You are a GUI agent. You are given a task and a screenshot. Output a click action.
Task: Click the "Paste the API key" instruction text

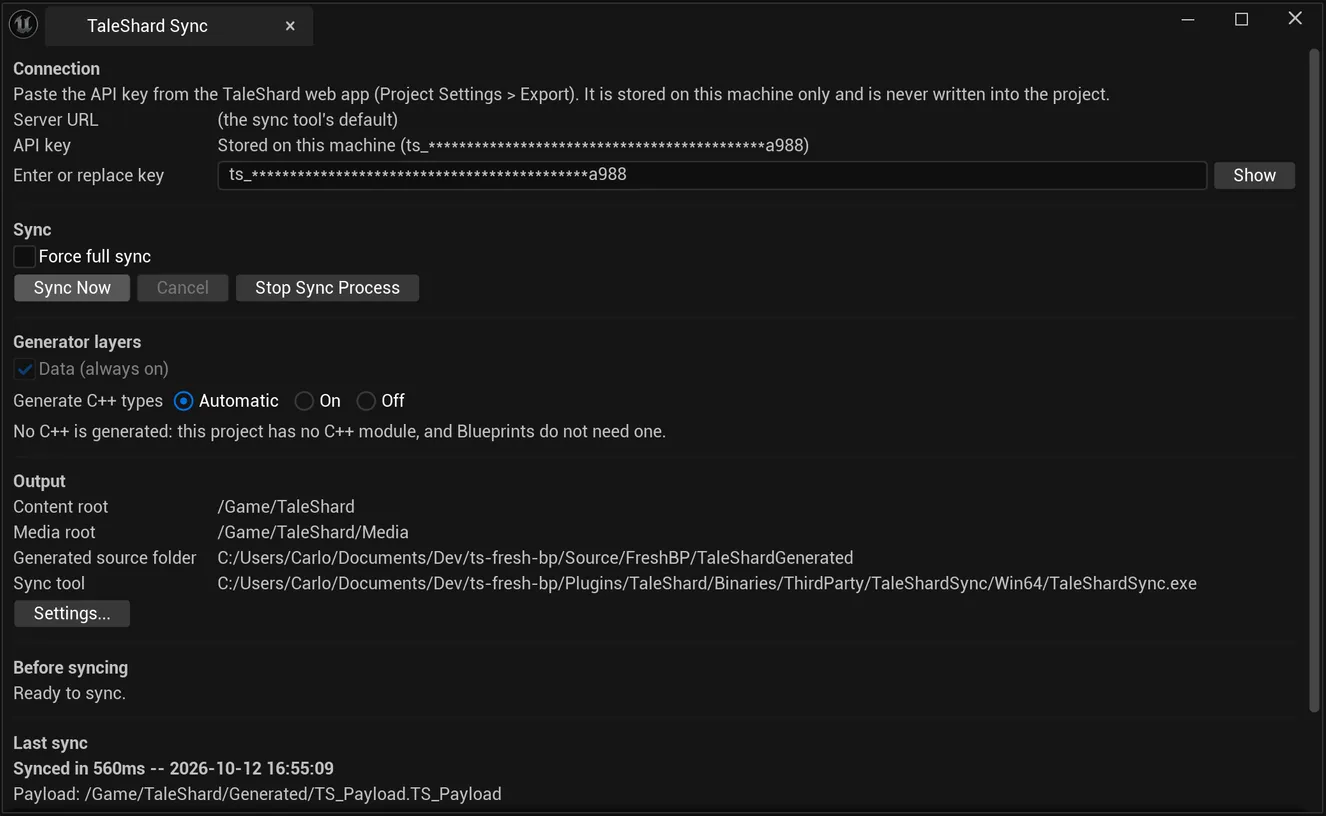pyautogui.click(x=561, y=95)
